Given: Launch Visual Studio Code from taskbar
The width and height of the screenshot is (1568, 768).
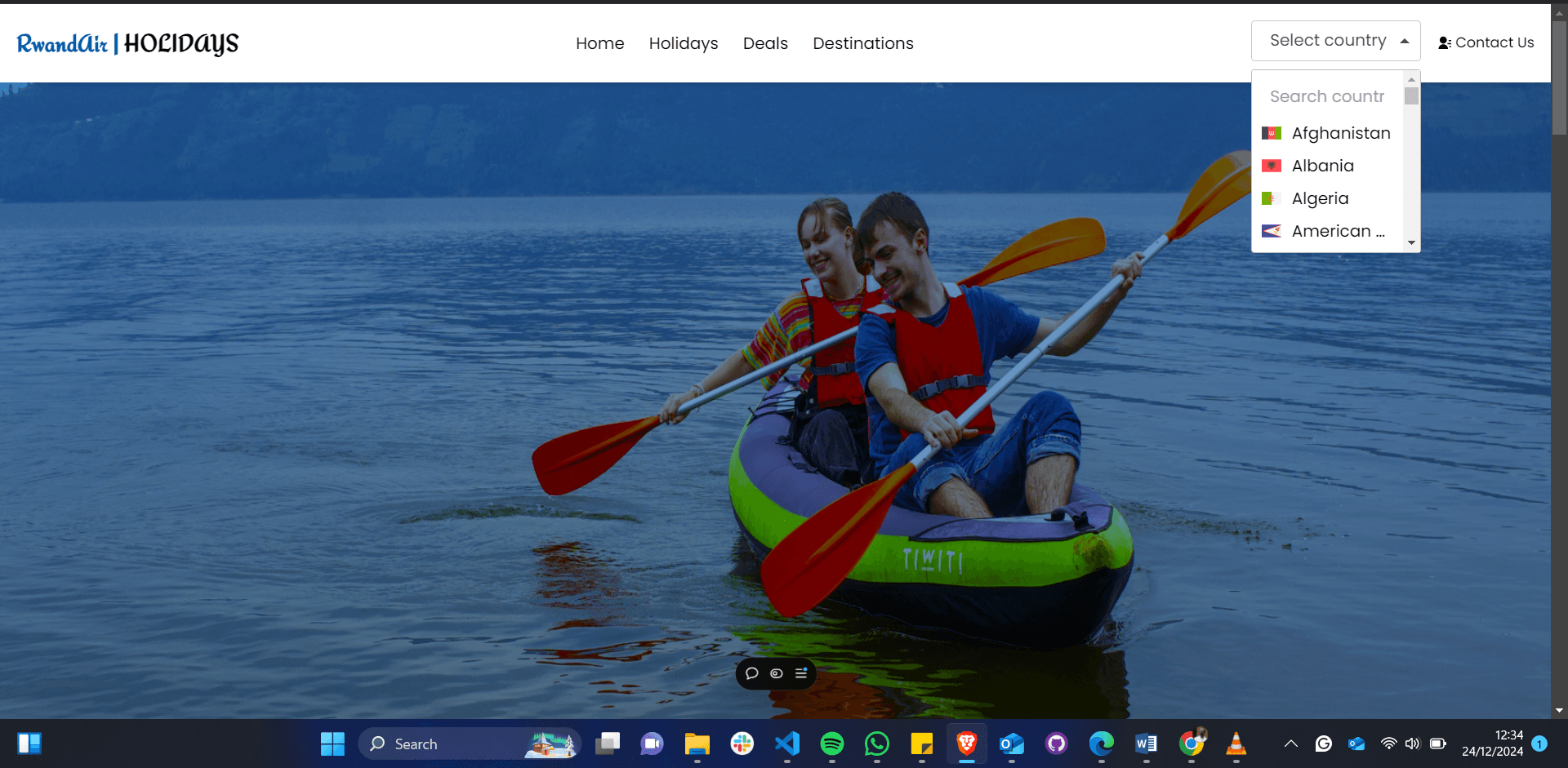Looking at the screenshot, I should click(787, 744).
